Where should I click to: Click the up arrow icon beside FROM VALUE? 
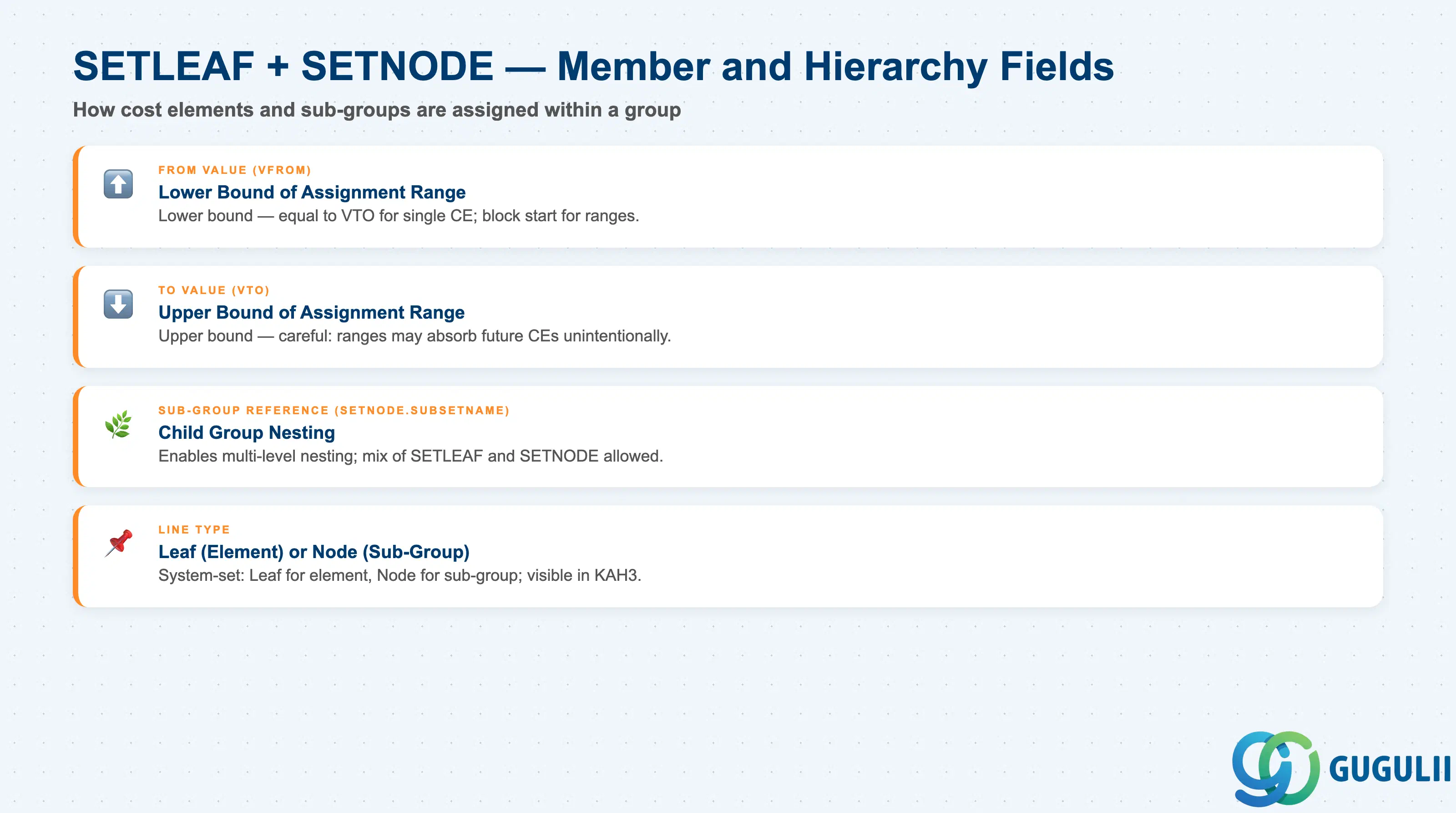pyautogui.click(x=118, y=184)
